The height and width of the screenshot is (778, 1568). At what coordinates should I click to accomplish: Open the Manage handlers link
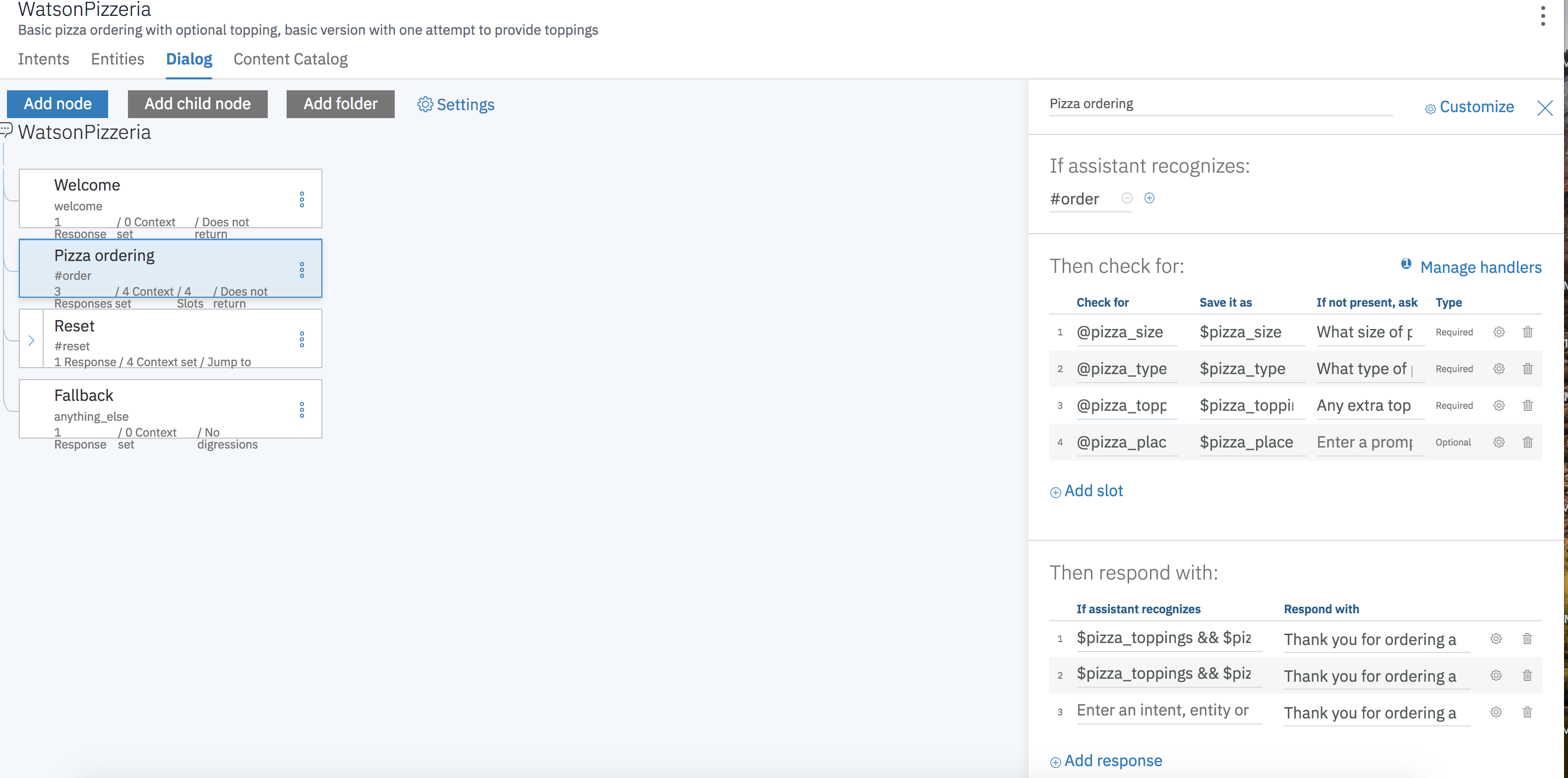[x=1480, y=267]
